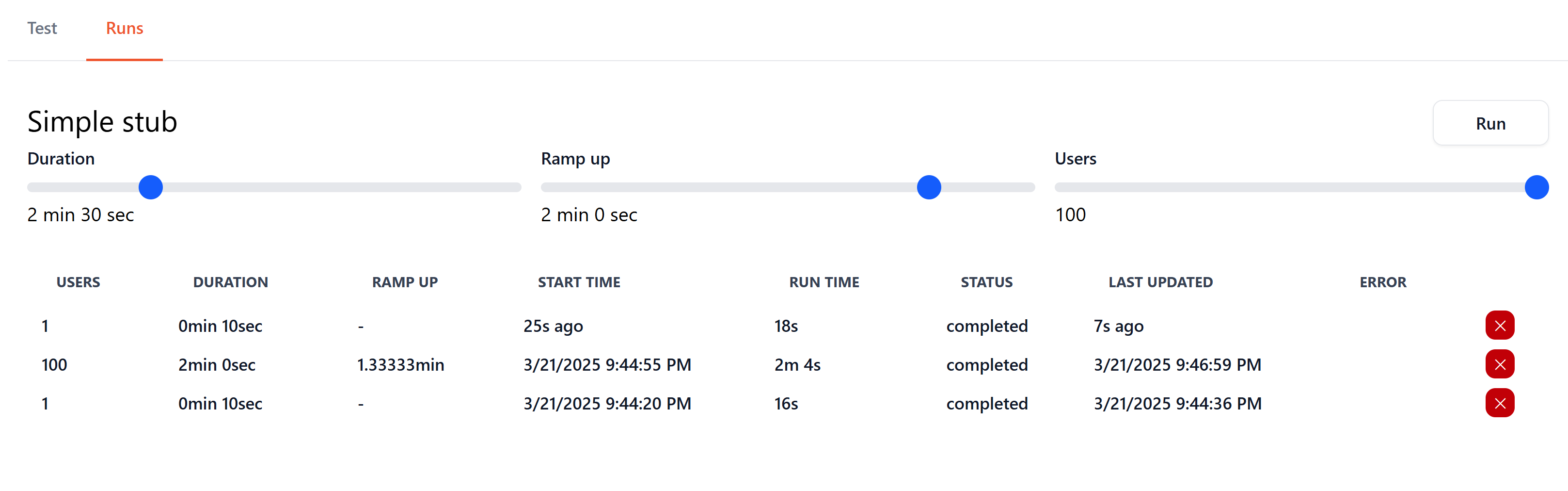Screen dimensions: 1568x491
Task: Delete the run started 25s ago
Action: pos(1499,326)
